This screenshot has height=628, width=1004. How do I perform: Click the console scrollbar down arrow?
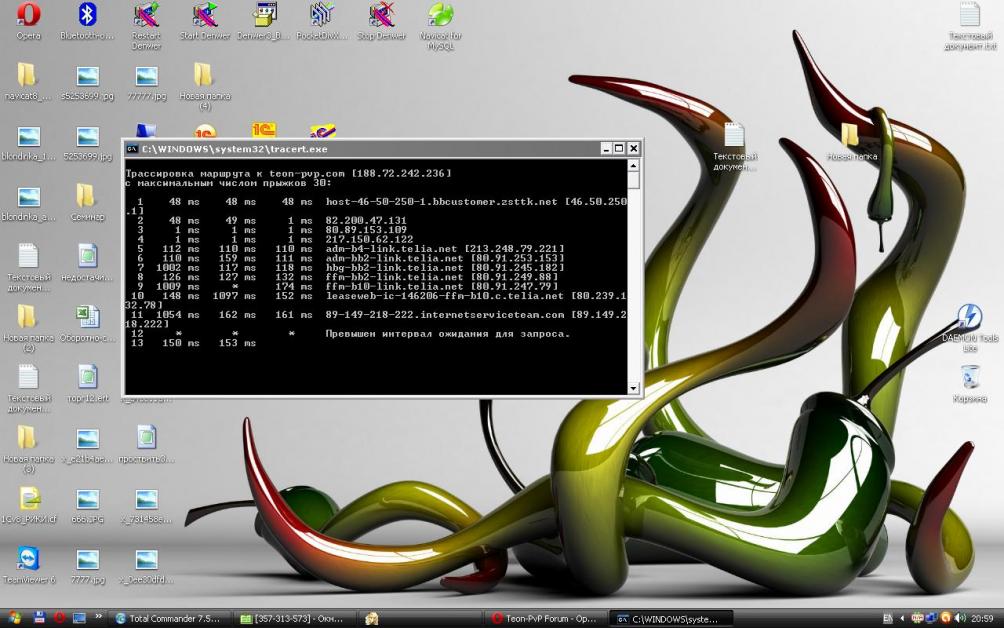point(634,387)
